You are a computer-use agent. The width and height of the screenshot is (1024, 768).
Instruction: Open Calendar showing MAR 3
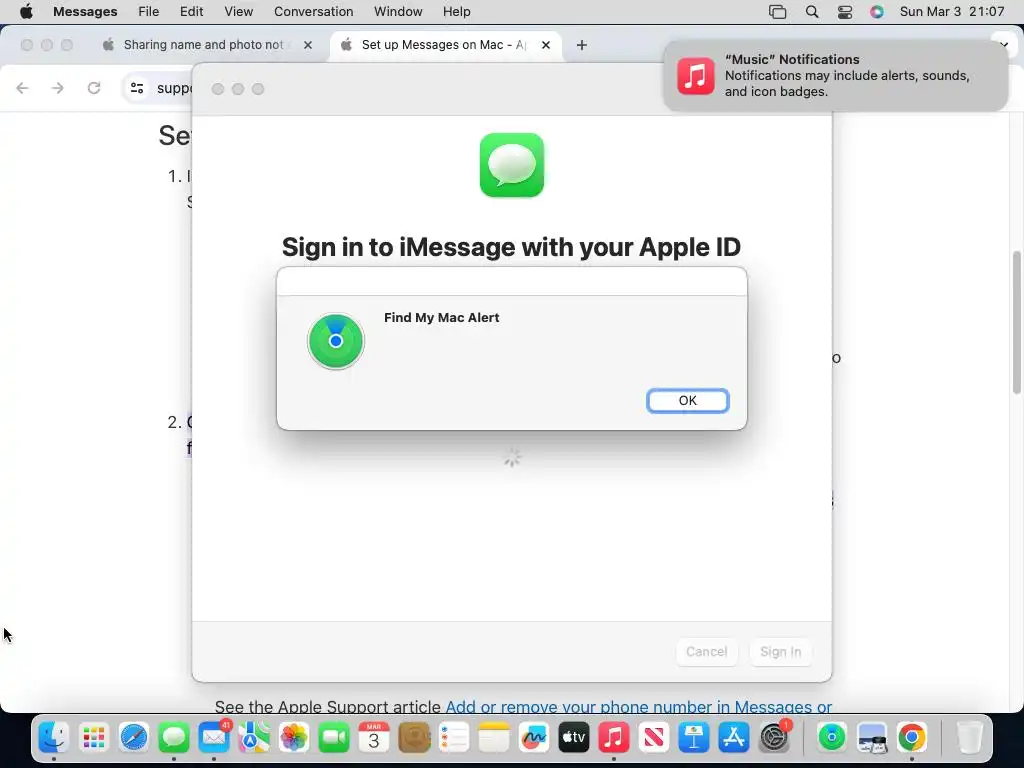[374, 738]
